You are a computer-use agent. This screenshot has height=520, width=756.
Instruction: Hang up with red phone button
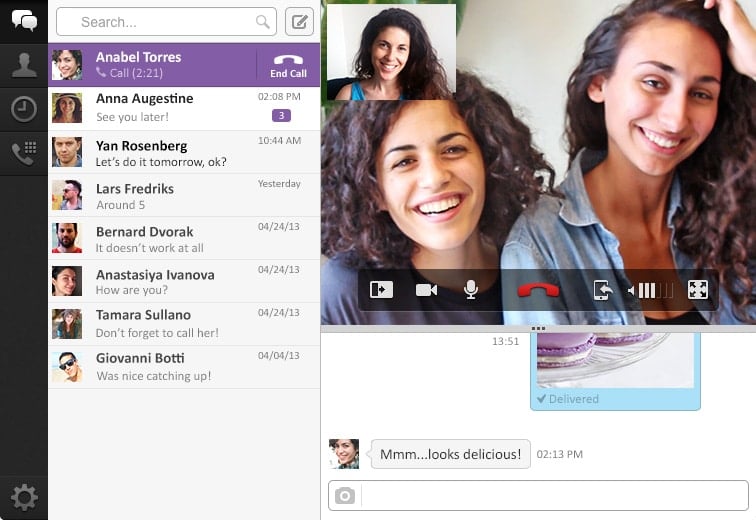coord(537,290)
